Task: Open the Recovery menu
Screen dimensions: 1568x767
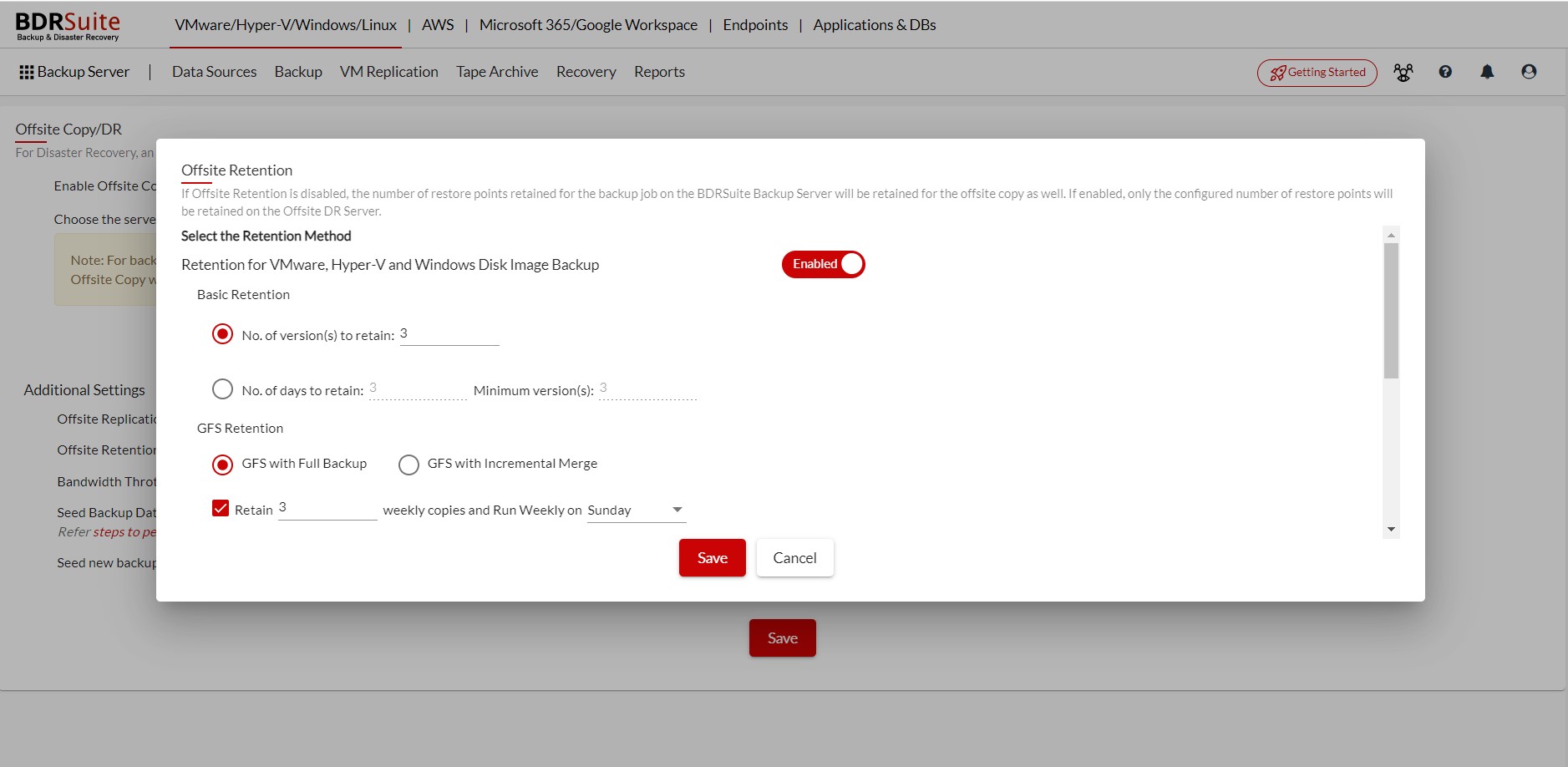Action: coord(586,72)
